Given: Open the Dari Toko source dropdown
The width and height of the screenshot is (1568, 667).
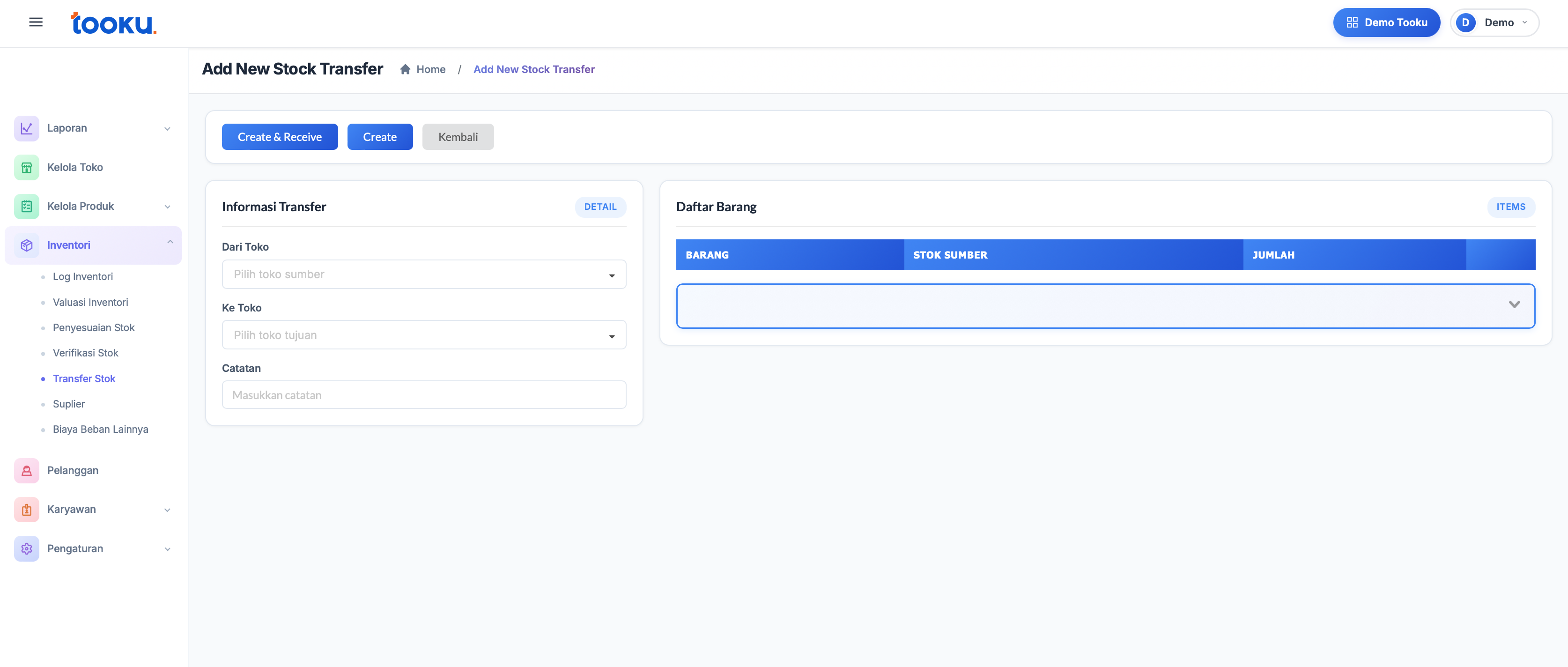Looking at the screenshot, I should [x=424, y=274].
